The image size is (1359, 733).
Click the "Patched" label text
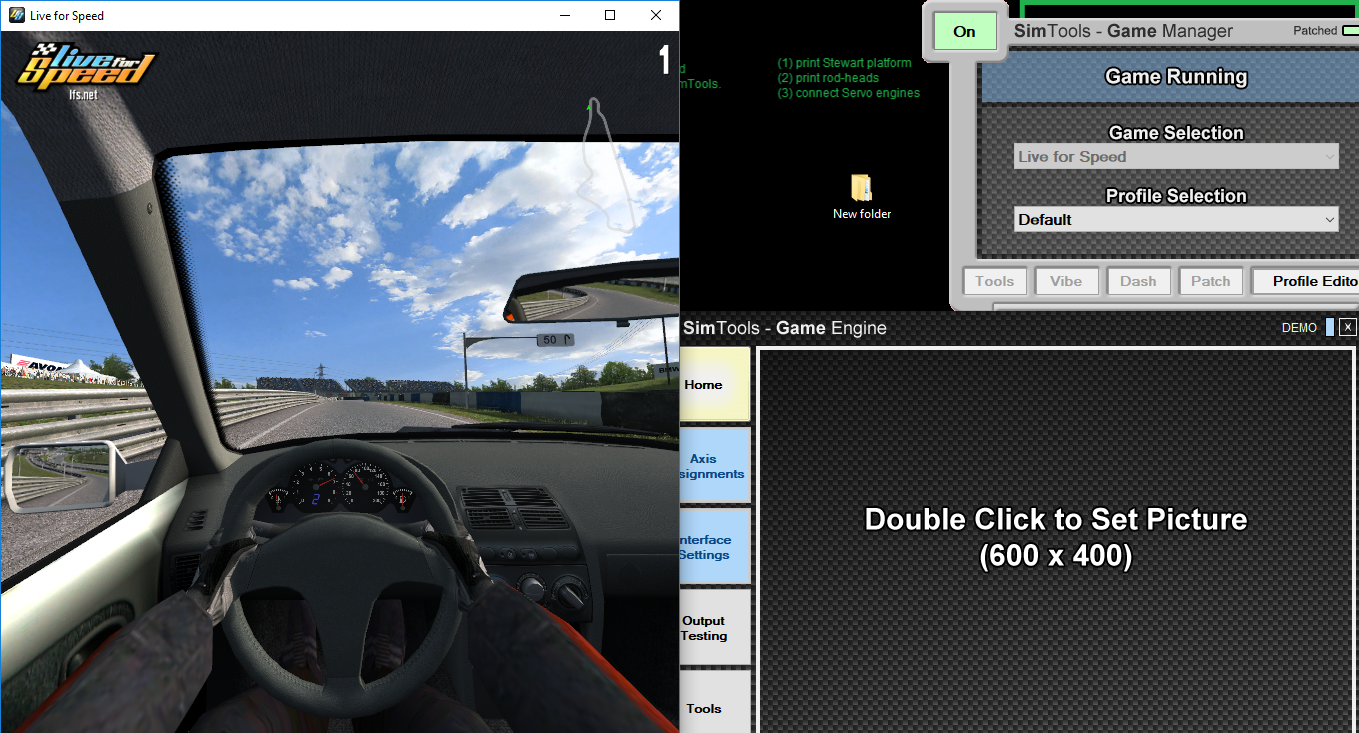point(1315,31)
